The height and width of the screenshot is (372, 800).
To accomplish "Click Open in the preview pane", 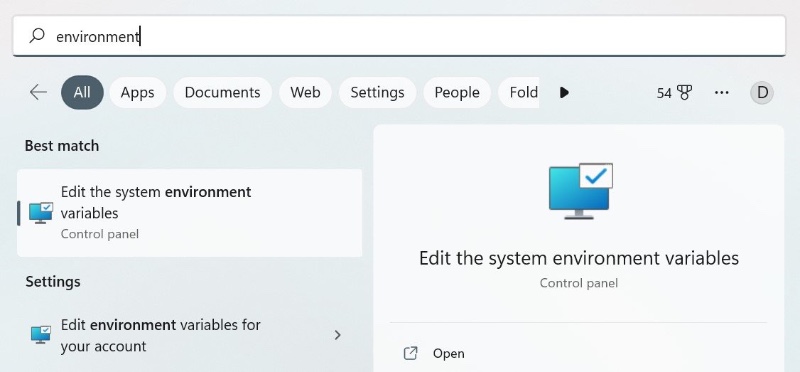I will coord(448,354).
